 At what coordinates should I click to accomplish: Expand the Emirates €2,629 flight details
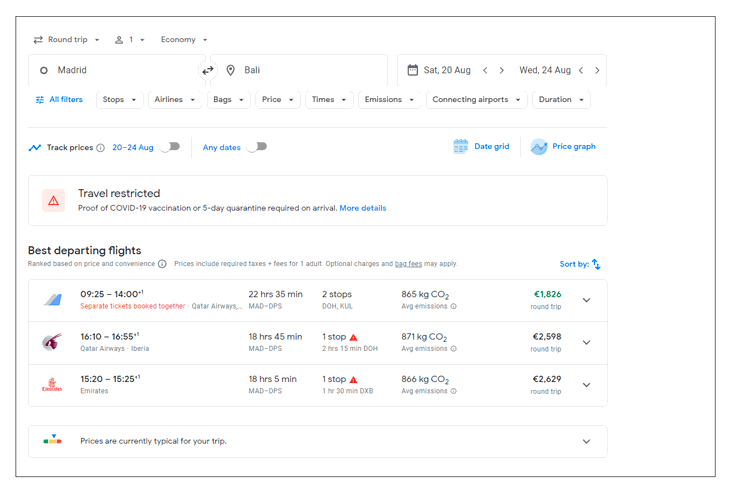pos(586,385)
